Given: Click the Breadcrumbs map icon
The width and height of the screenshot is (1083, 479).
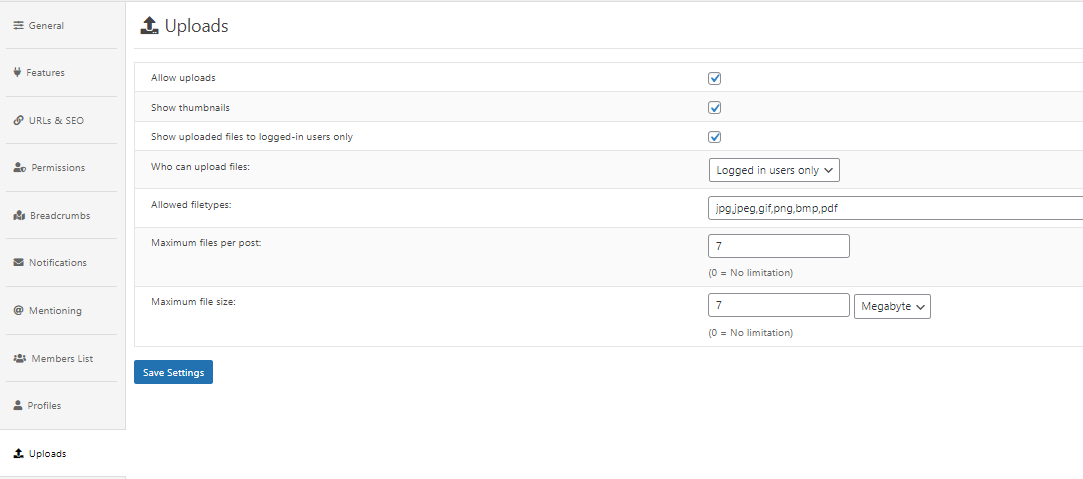Looking at the screenshot, I should (x=19, y=215).
